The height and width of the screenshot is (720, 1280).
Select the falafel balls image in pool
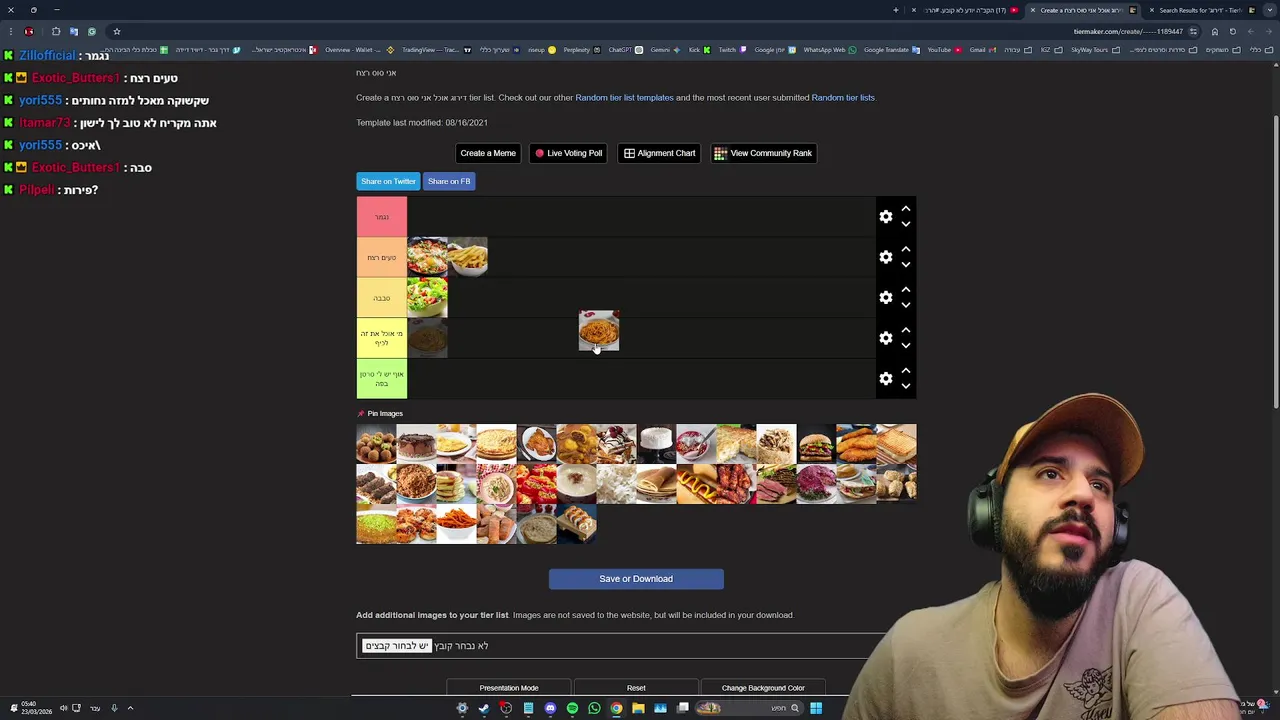(x=376, y=444)
